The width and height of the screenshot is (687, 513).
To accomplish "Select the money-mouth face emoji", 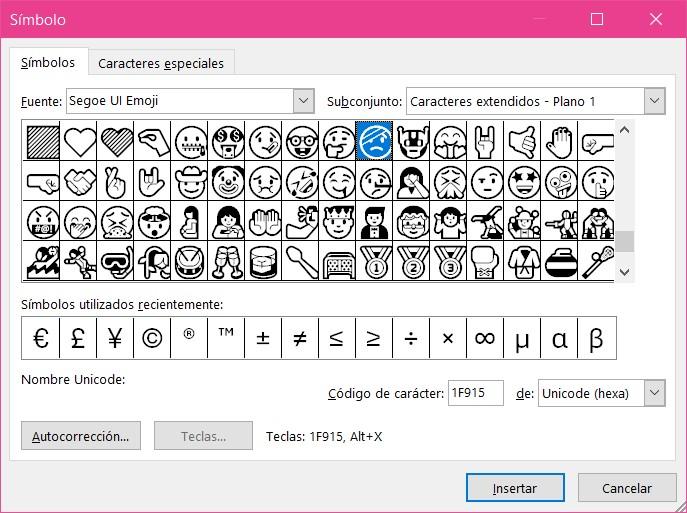I will pyautogui.click(x=226, y=141).
